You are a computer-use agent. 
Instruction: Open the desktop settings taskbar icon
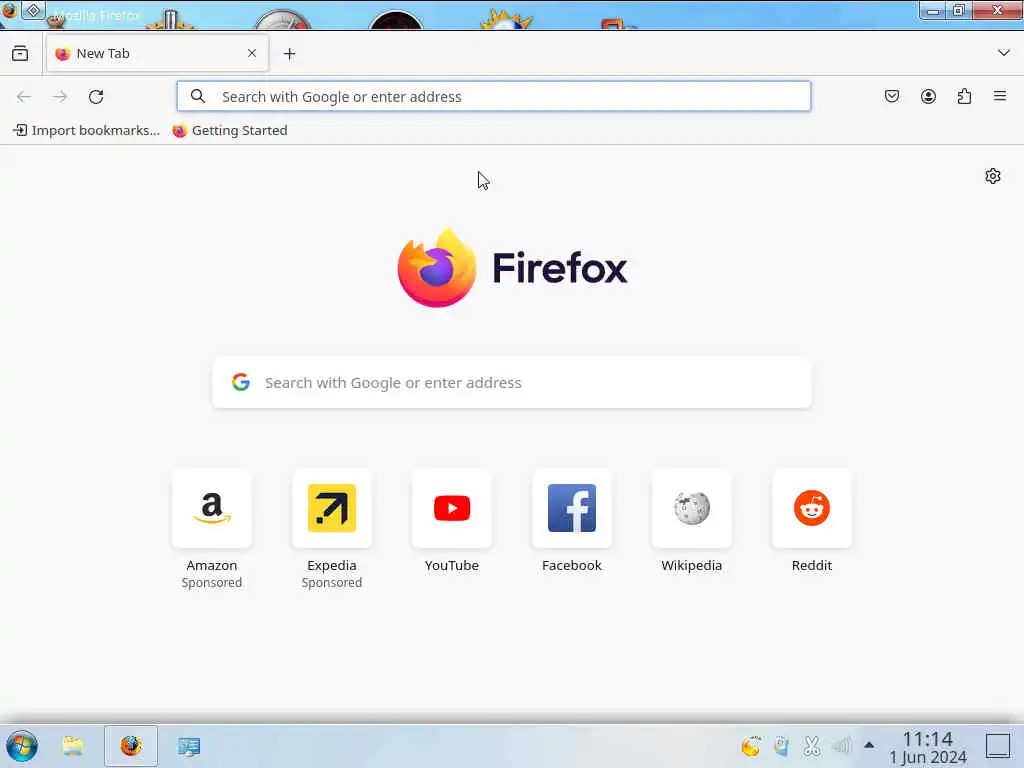189,746
